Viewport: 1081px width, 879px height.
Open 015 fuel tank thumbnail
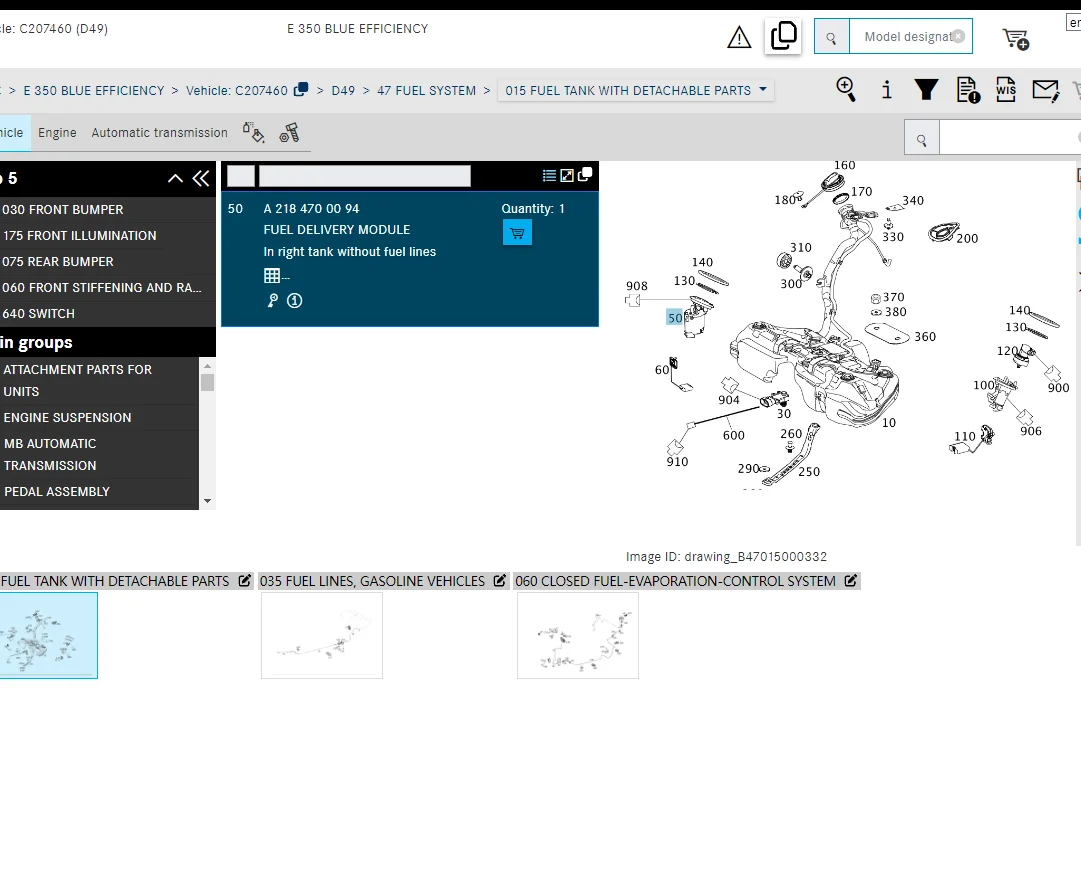48,636
